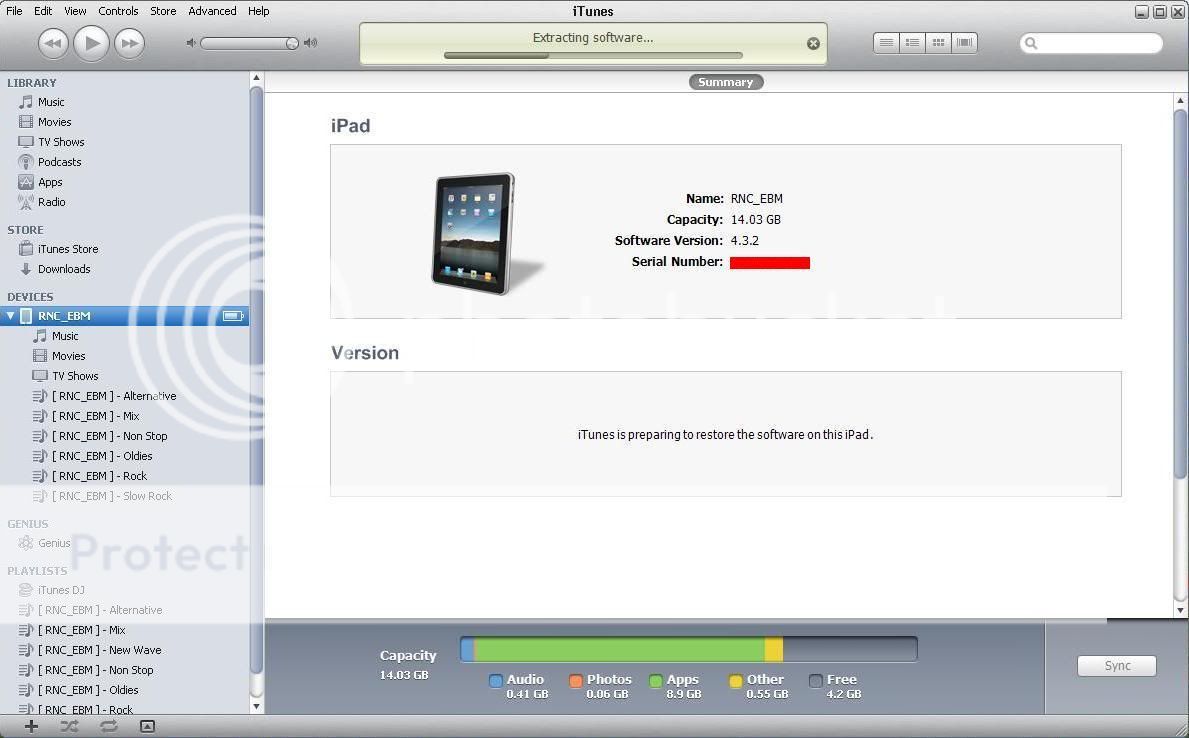Click the add playlist plus button
The image size is (1189, 738).
pyautogui.click(x=31, y=727)
